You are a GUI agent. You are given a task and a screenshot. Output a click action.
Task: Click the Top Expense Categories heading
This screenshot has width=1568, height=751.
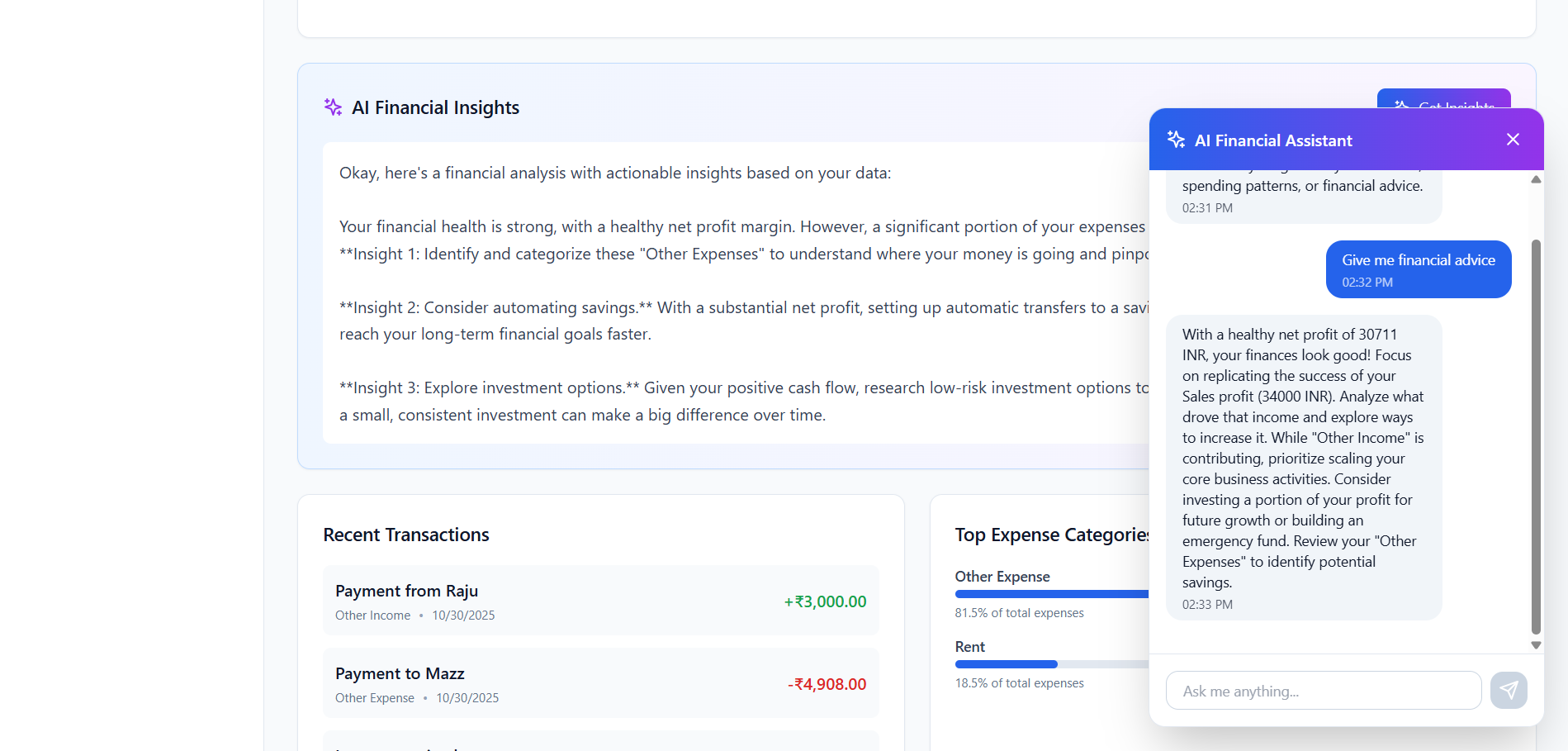tap(1052, 535)
